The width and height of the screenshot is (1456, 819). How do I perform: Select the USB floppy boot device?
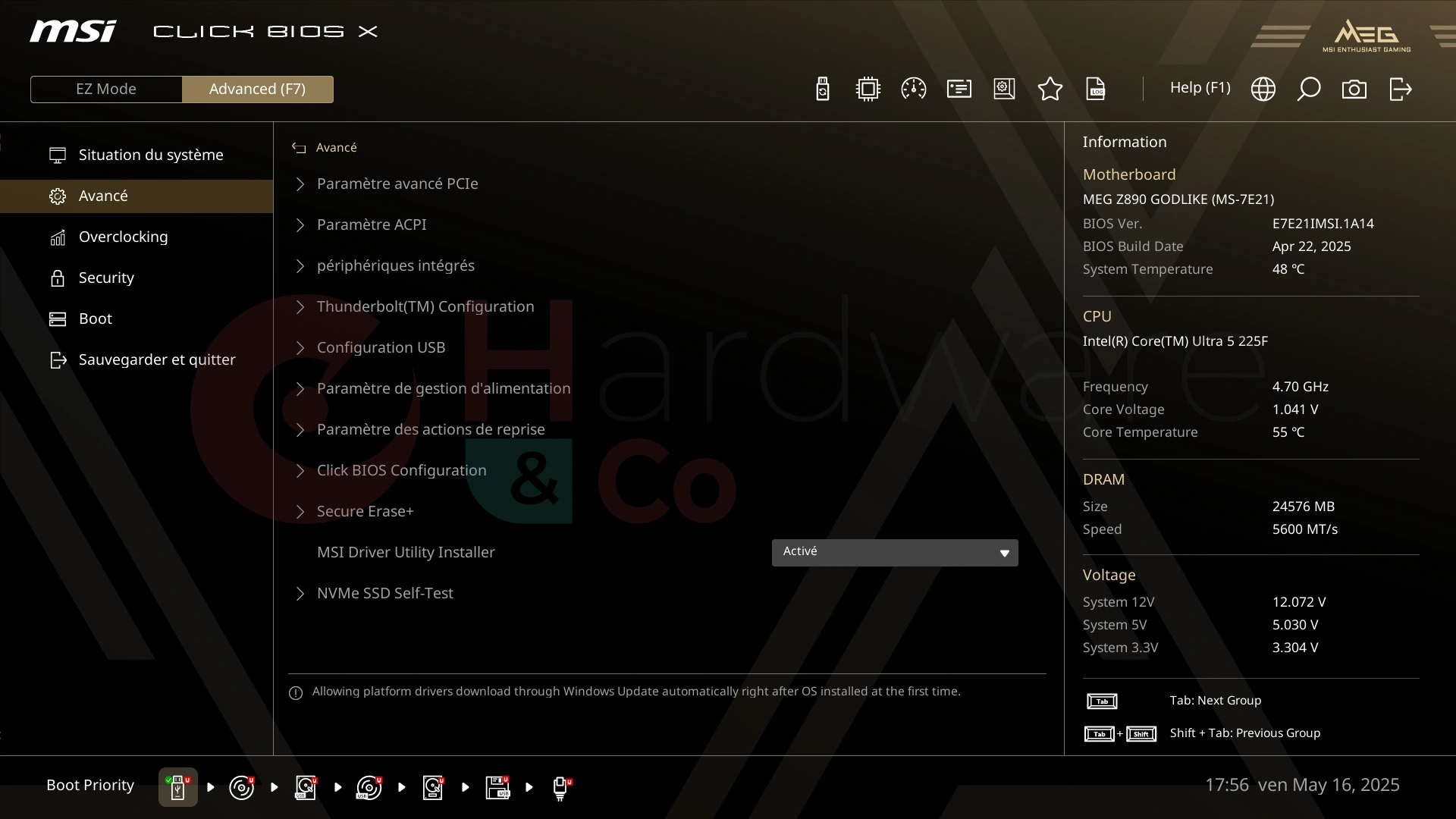click(x=497, y=787)
